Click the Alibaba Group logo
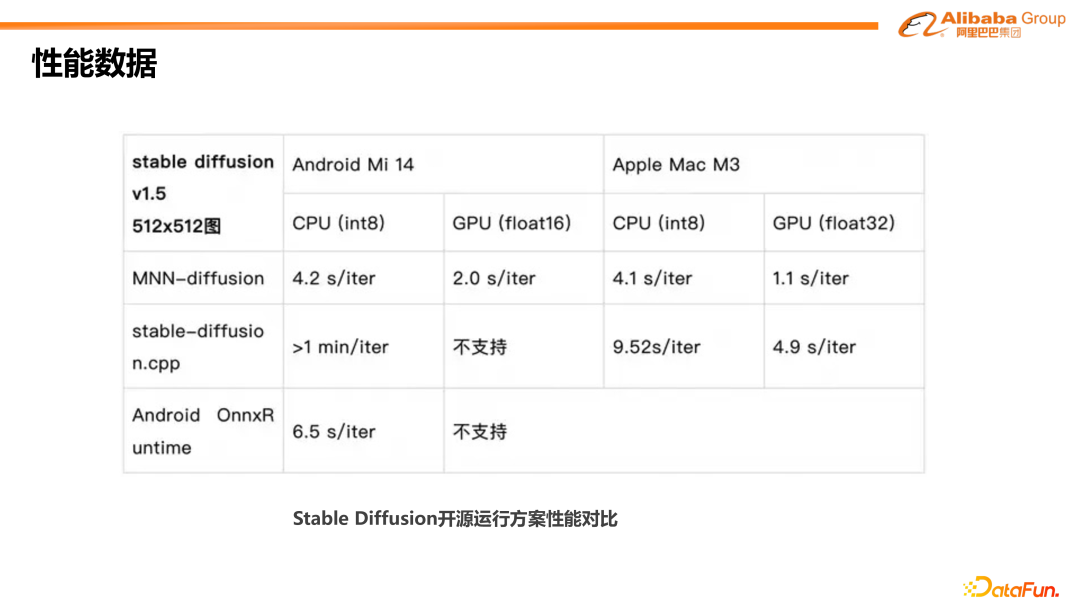Screen dimensions: 1080x608 (x=981, y=25)
